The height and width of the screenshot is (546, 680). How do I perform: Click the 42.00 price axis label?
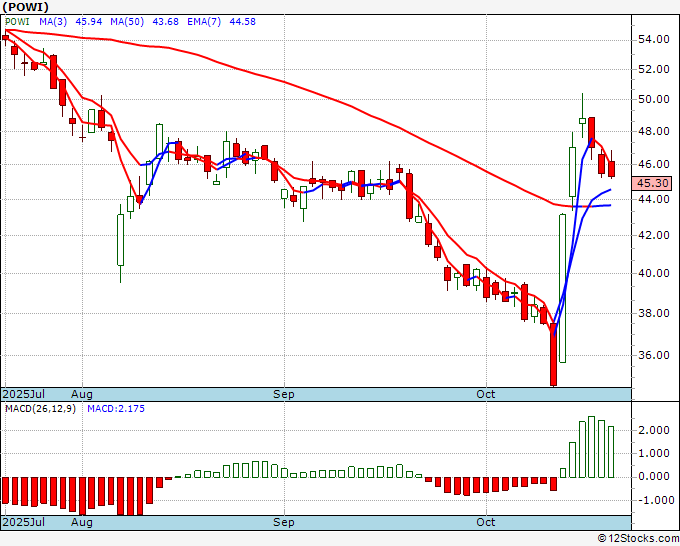click(654, 235)
